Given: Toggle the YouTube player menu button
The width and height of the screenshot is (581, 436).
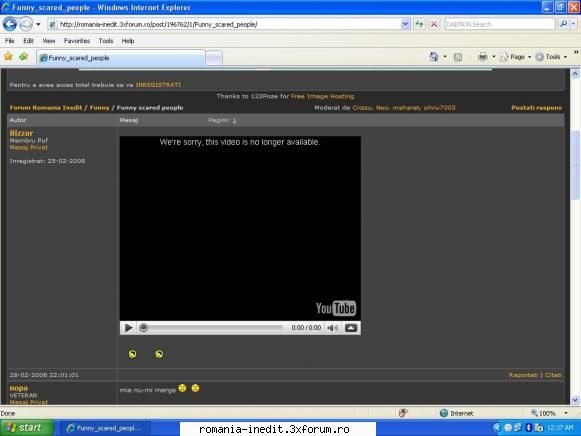Looking at the screenshot, I should tap(351, 328).
